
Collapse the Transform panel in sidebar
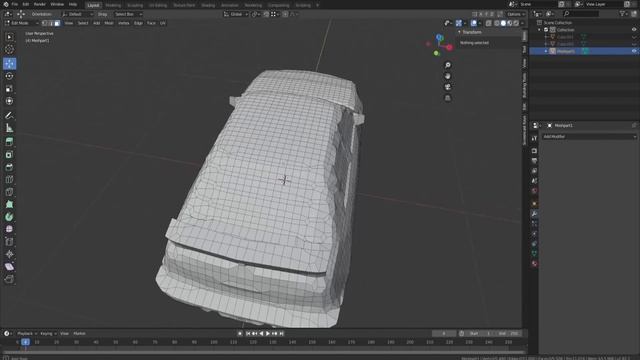pyautogui.click(x=459, y=32)
